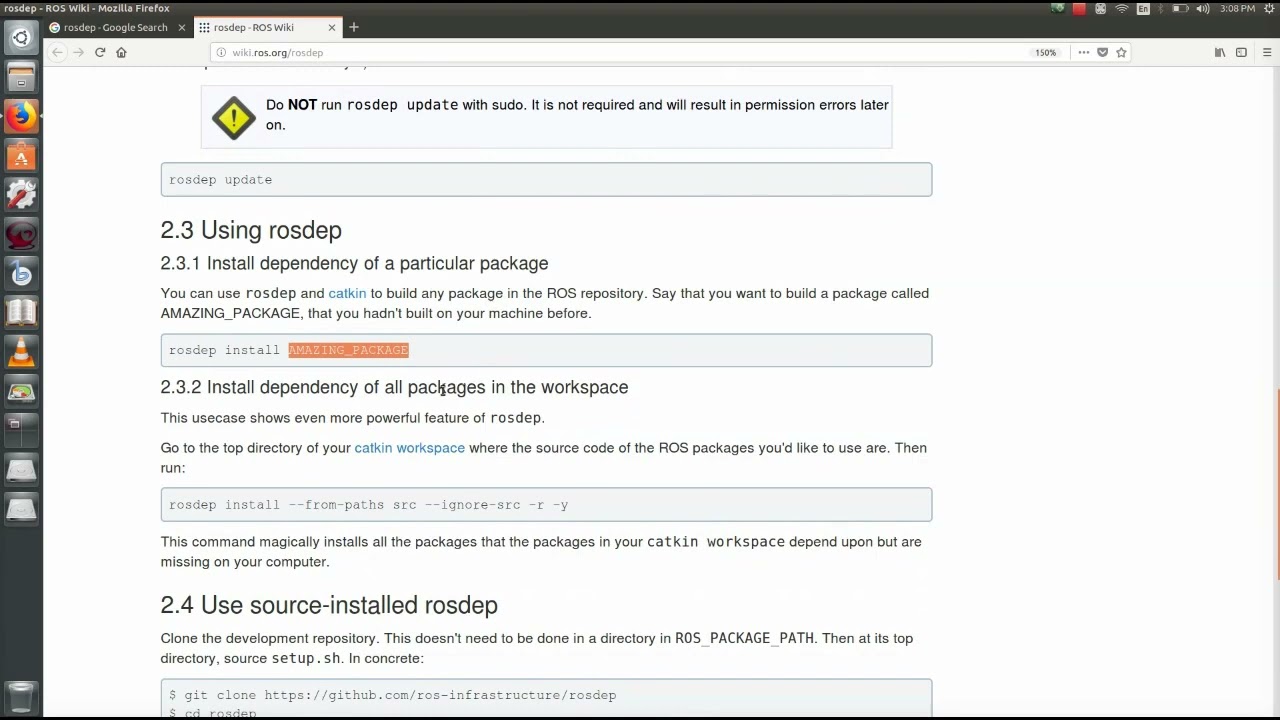Viewport: 1280px width, 720px height.
Task: Open the Bluetooth indicator menu
Action: pyautogui.click(x=1161, y=9)
